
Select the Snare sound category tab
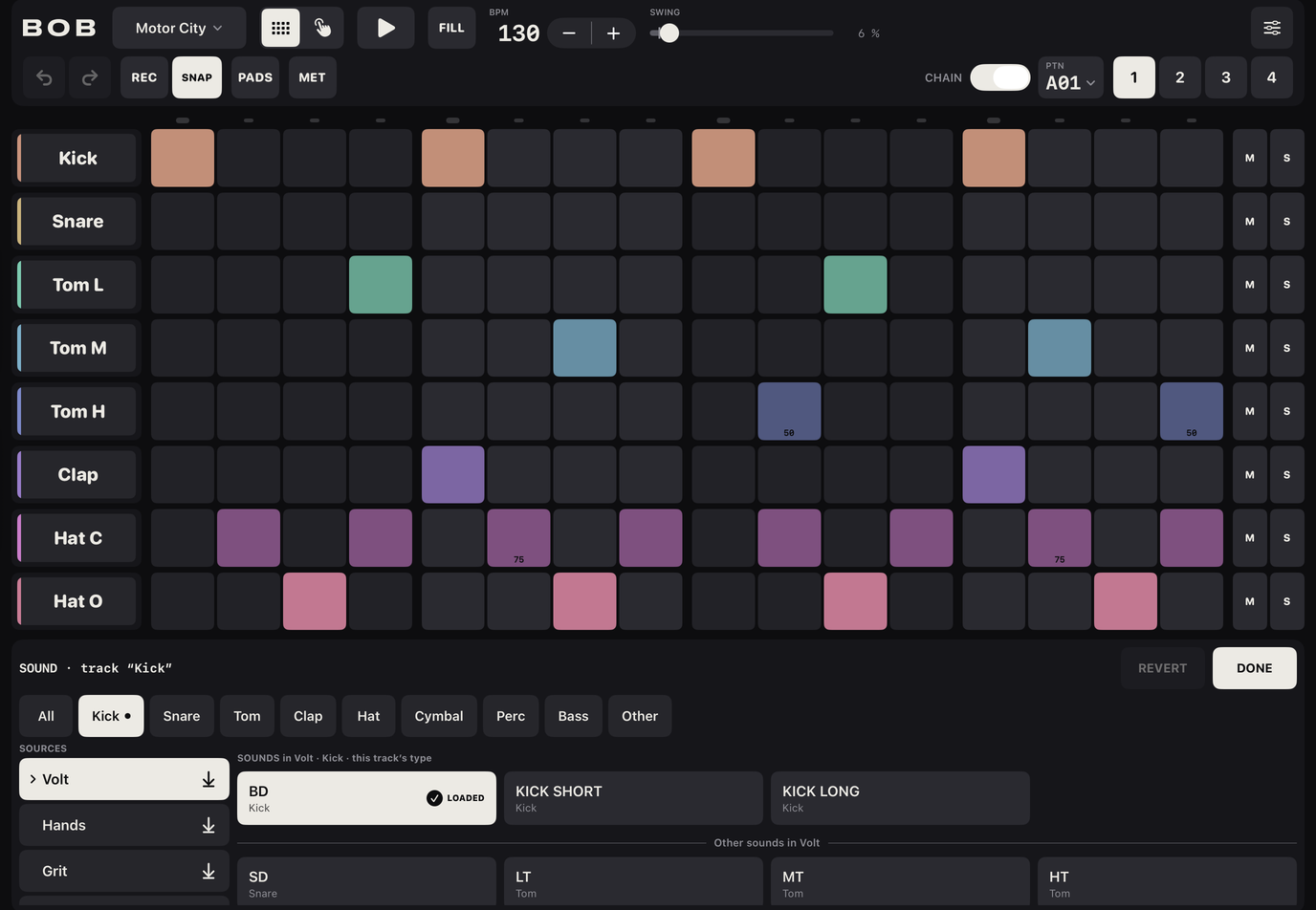pos(182,716)
